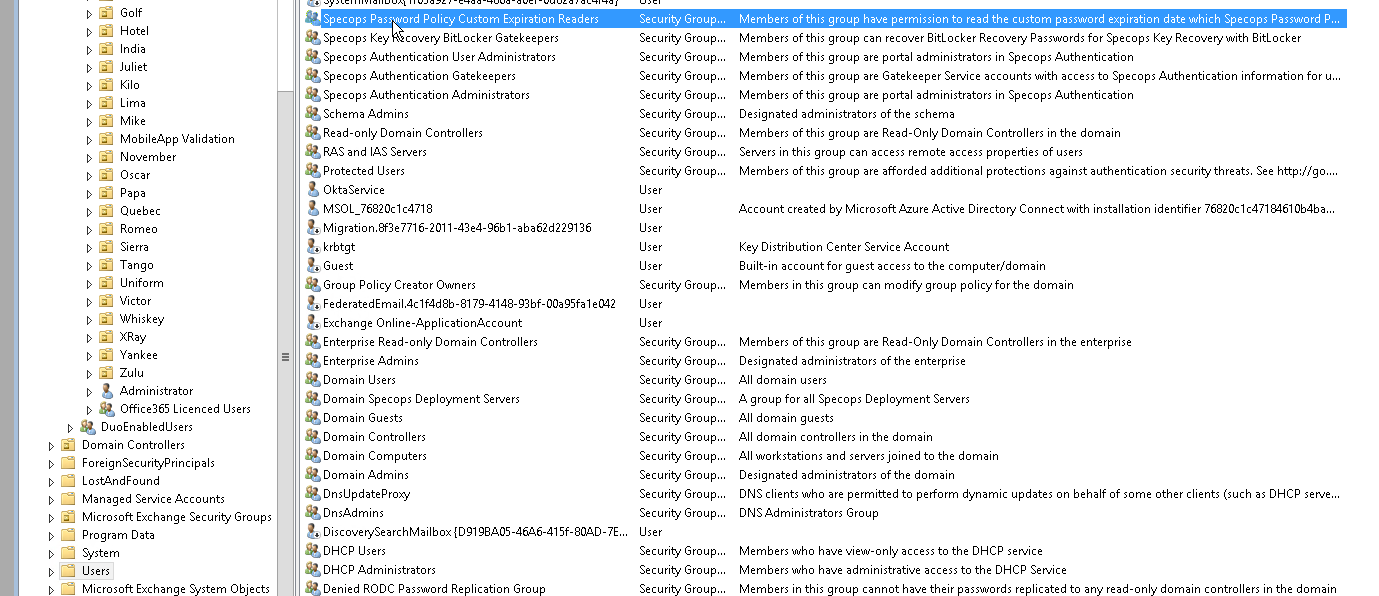1379x596 pixels.
Task: Expand the Quebec OU node
Action: click(x=89, y=212)
